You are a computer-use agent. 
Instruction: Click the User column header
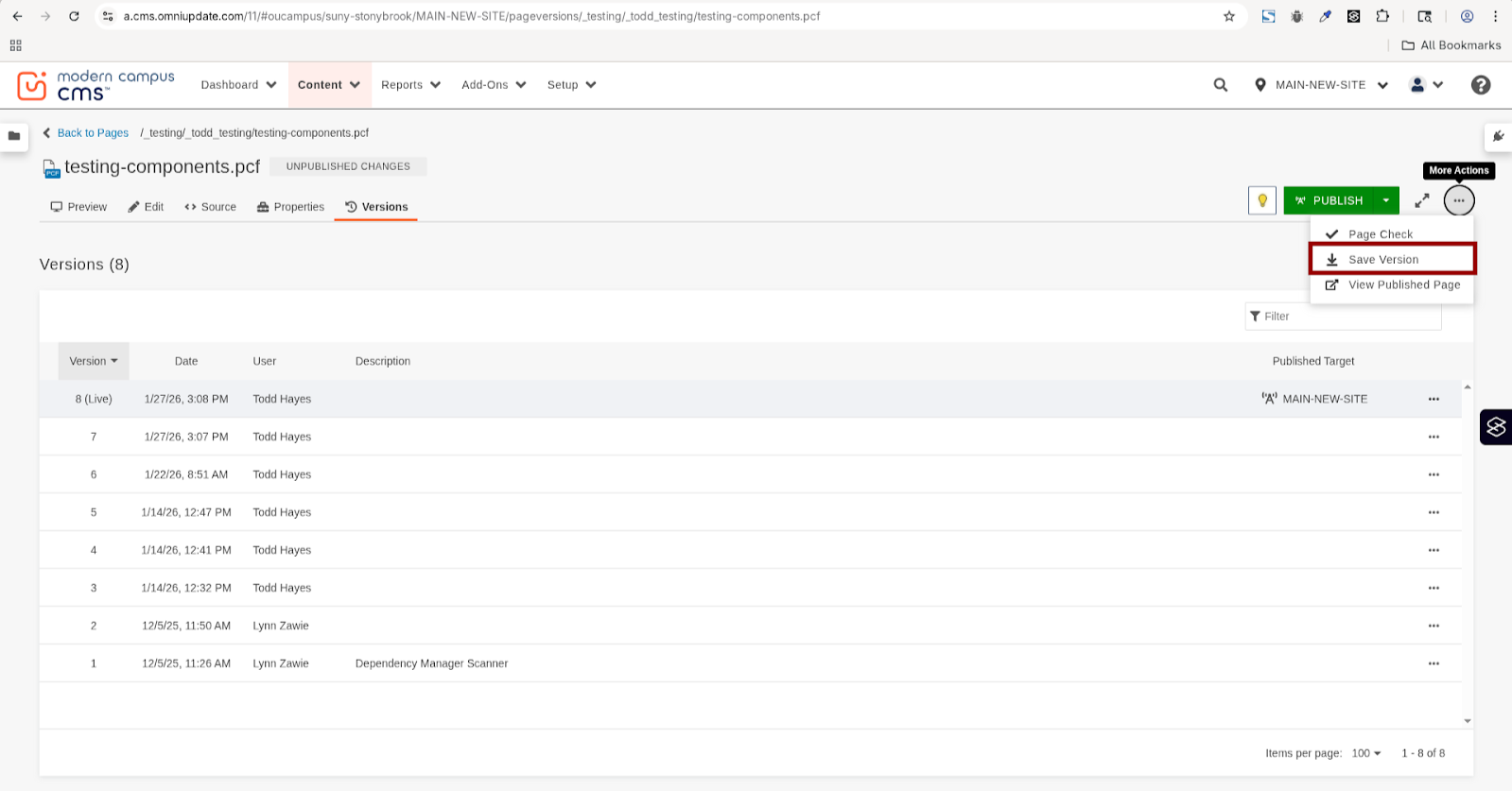265,361
